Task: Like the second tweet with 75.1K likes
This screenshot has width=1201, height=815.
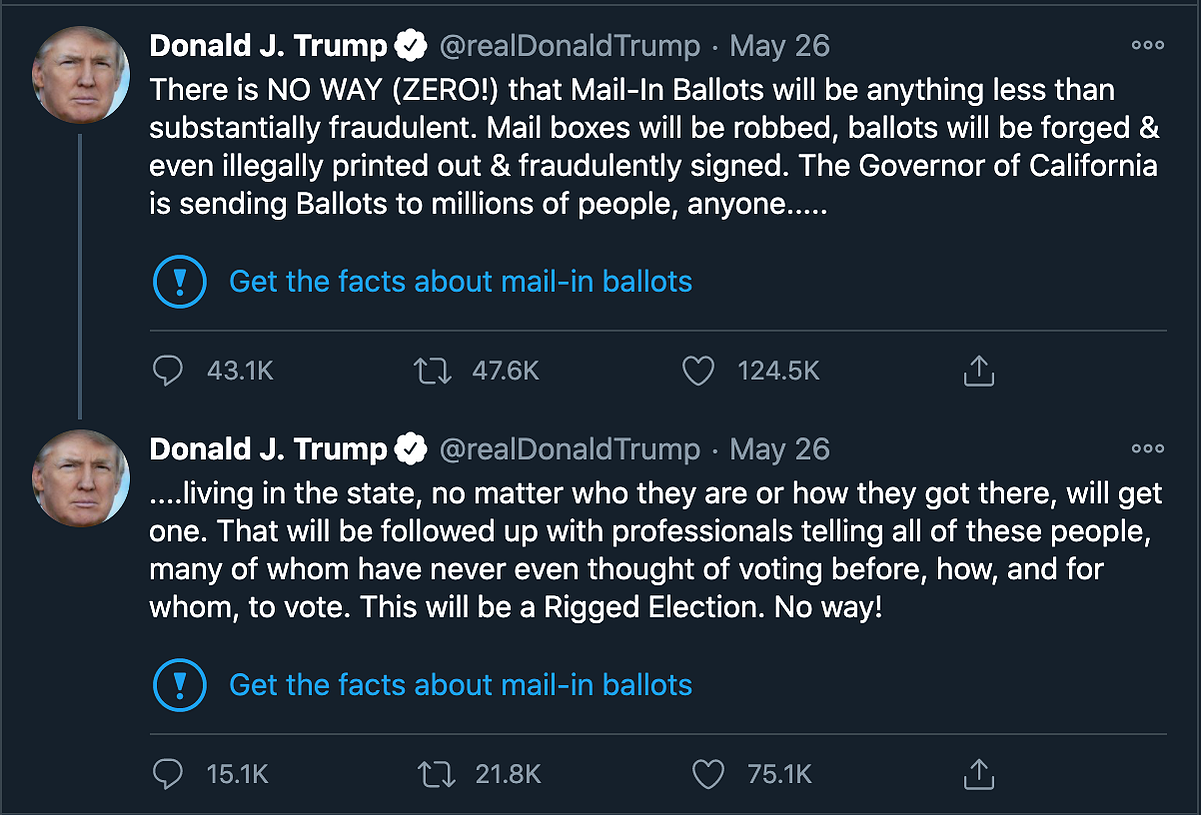Action: point(708,774)
